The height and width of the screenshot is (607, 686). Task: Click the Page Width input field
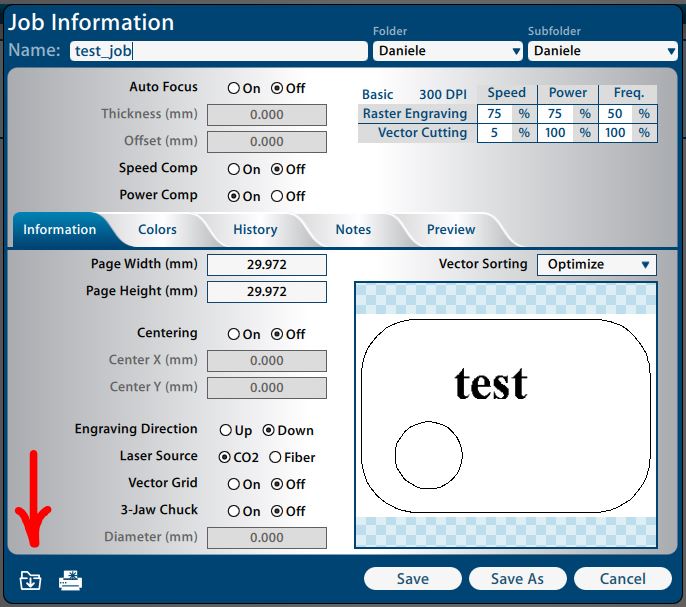pos(266,265)
